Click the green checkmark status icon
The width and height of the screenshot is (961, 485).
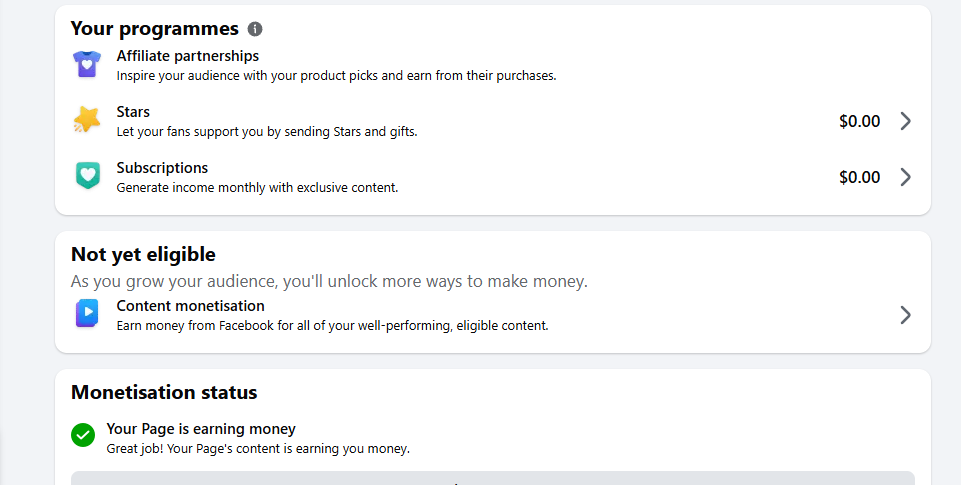click(83, 435)
